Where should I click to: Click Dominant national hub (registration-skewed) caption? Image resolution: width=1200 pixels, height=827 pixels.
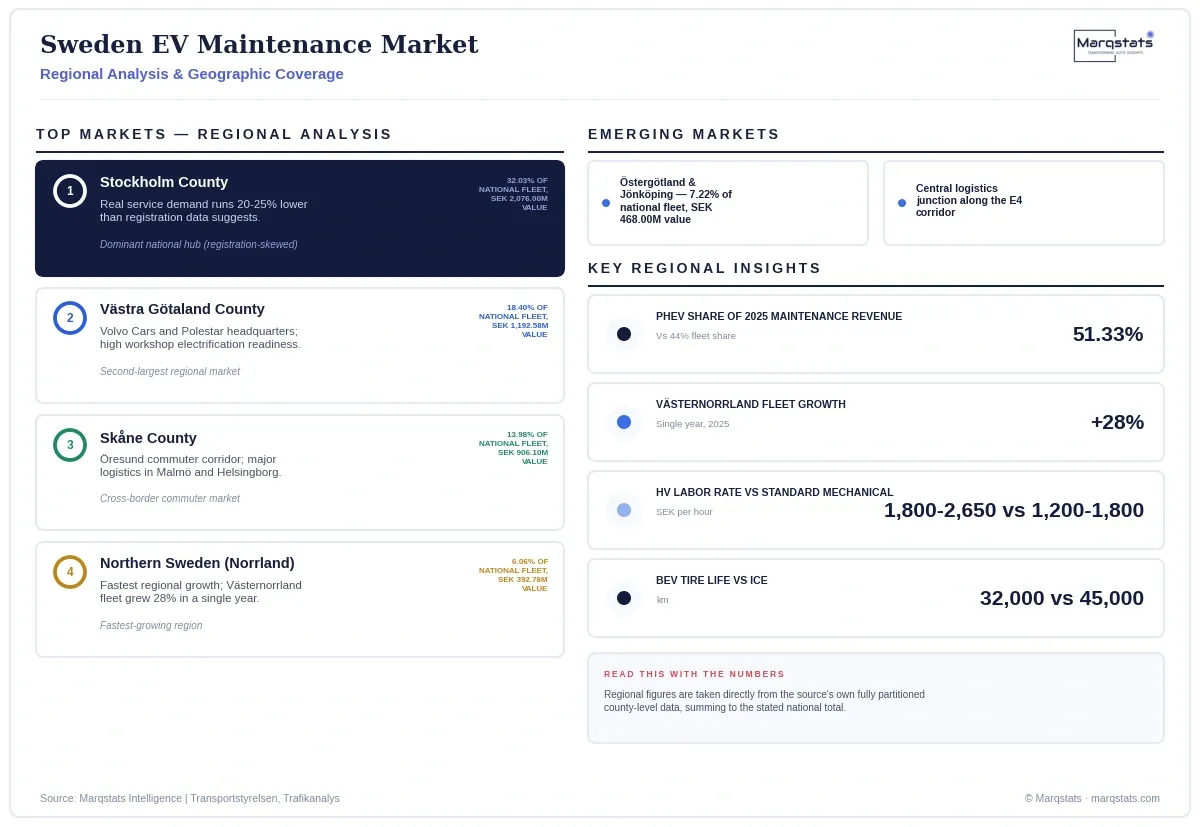(199, 244)
